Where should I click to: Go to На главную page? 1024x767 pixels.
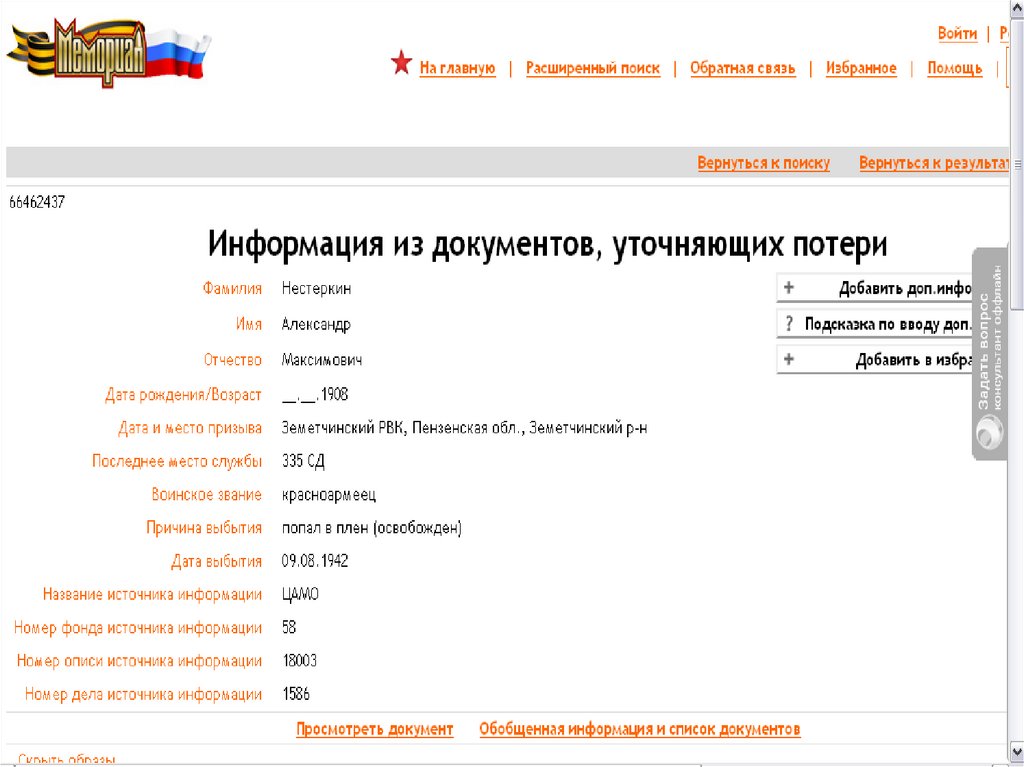(x=457, y=68)
